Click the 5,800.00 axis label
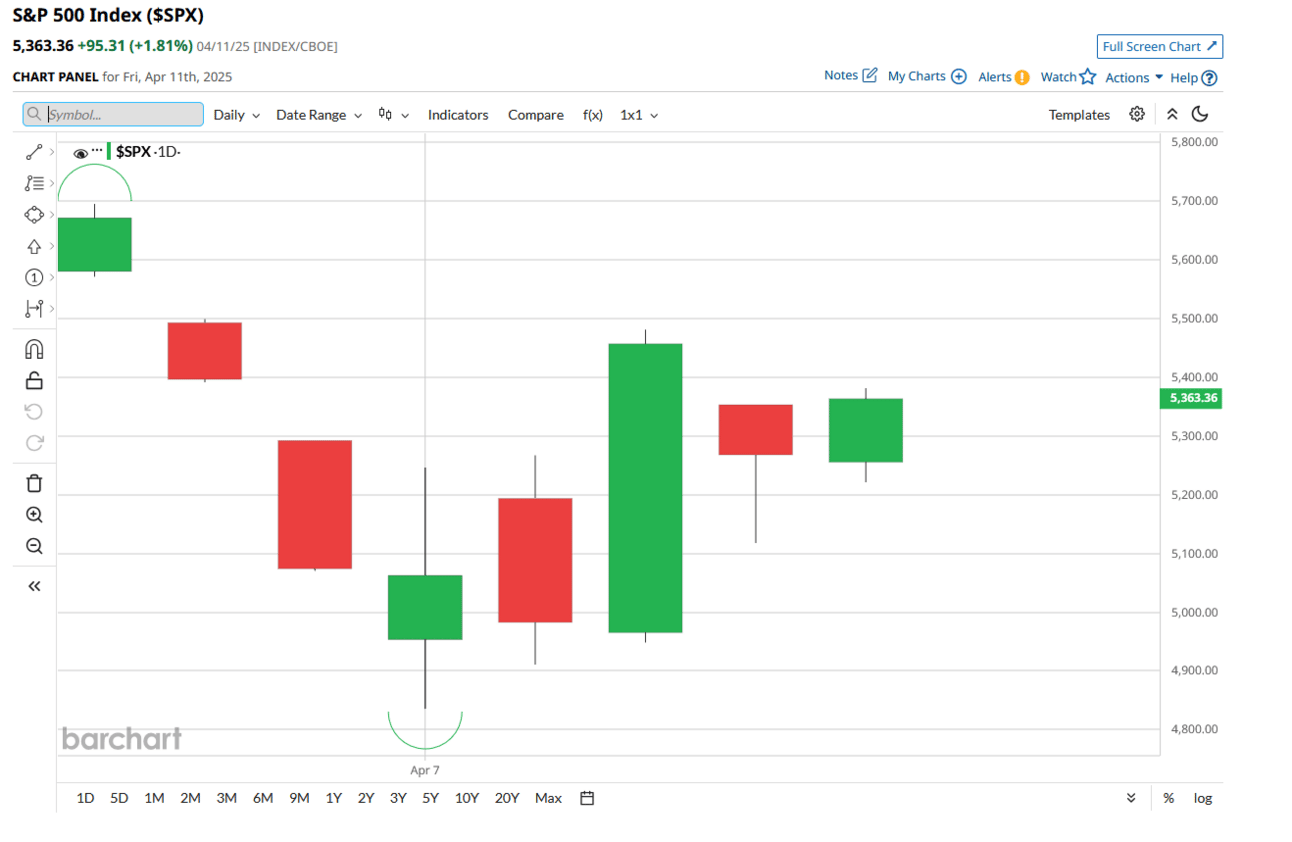Viewport: 1292px width, 842px height. click(x=1193, y=142)
